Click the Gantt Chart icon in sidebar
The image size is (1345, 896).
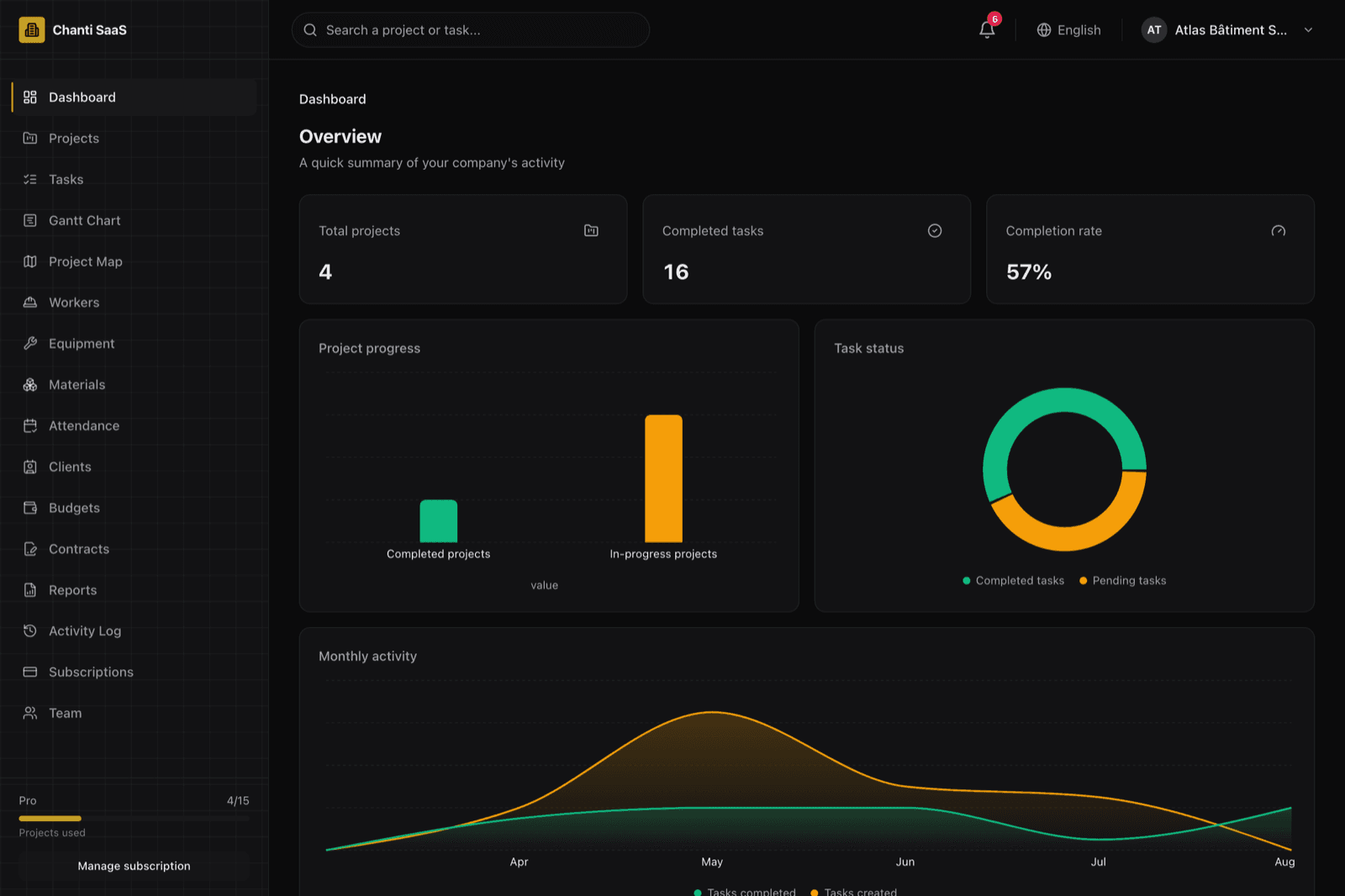click(30, 221)
